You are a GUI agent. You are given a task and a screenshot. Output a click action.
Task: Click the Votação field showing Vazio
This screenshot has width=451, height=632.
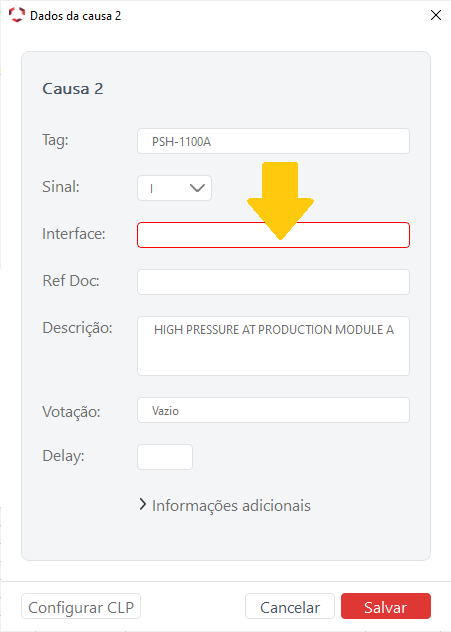pyautogui.click(x=273, y=410)
